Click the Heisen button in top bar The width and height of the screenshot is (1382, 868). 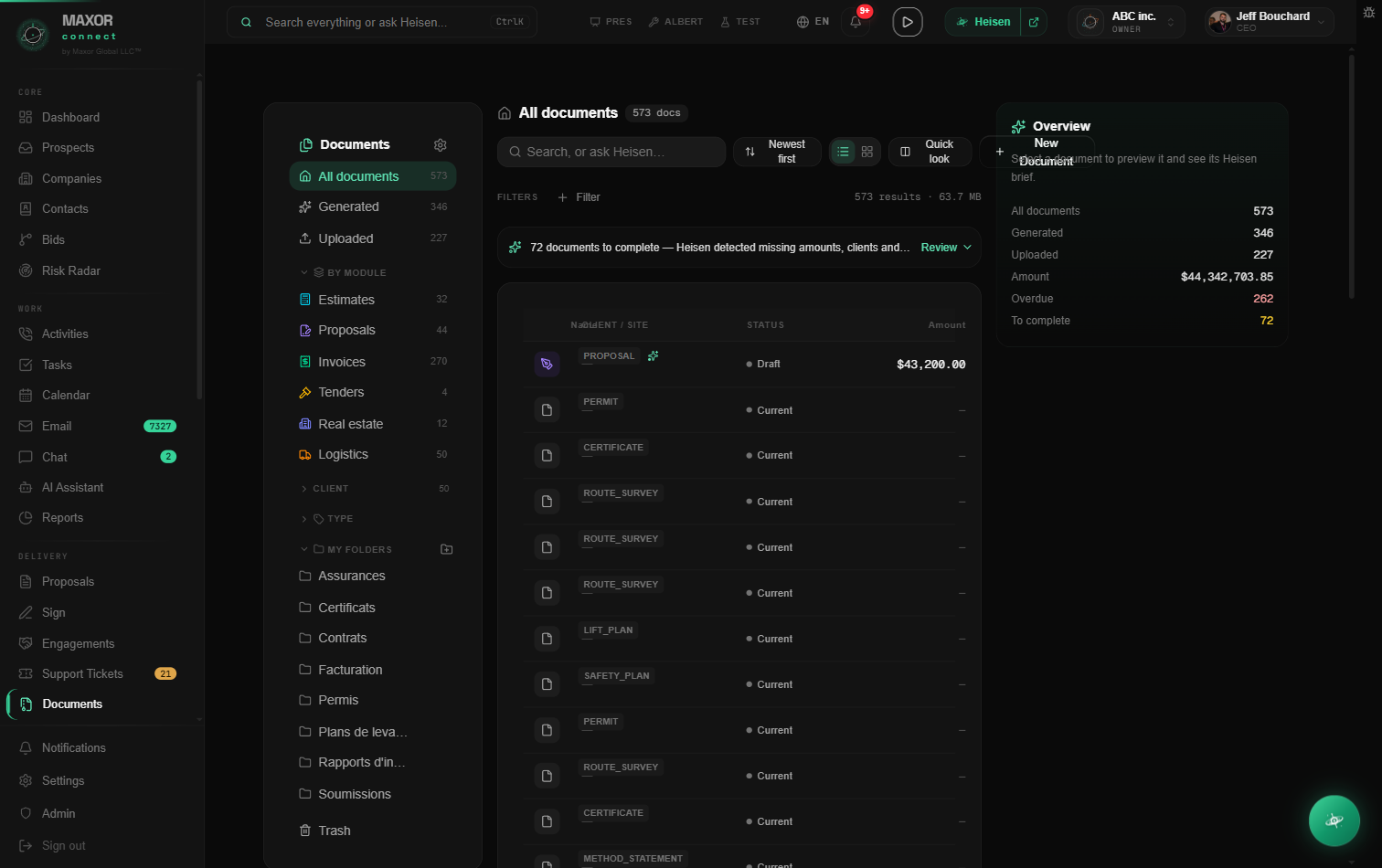coord(983,22)
